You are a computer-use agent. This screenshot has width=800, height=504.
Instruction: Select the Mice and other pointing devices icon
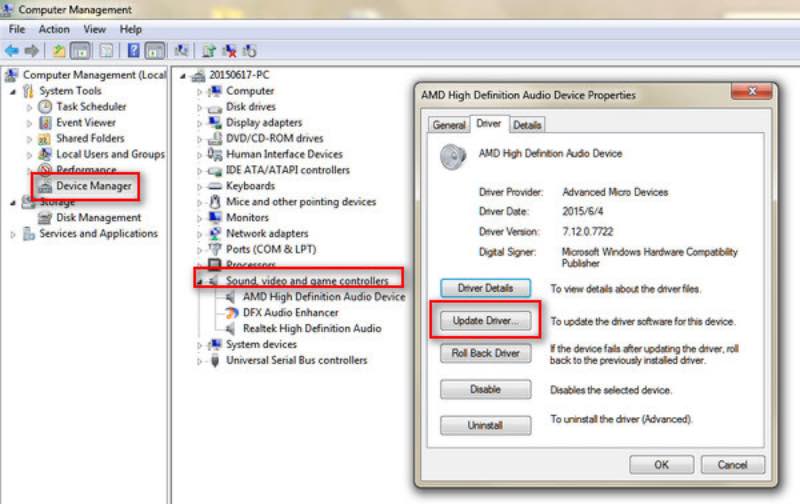[x=215, y=202]
